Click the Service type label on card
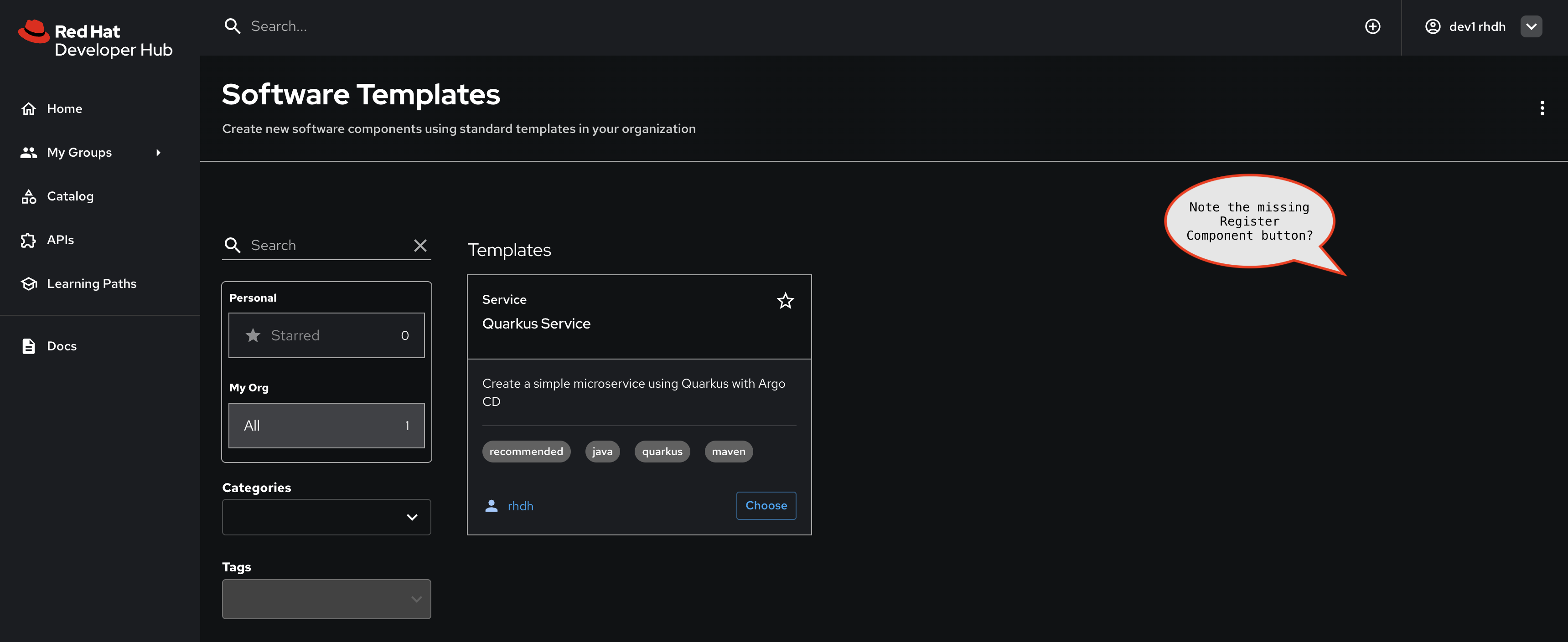 (x=504, y=300)
